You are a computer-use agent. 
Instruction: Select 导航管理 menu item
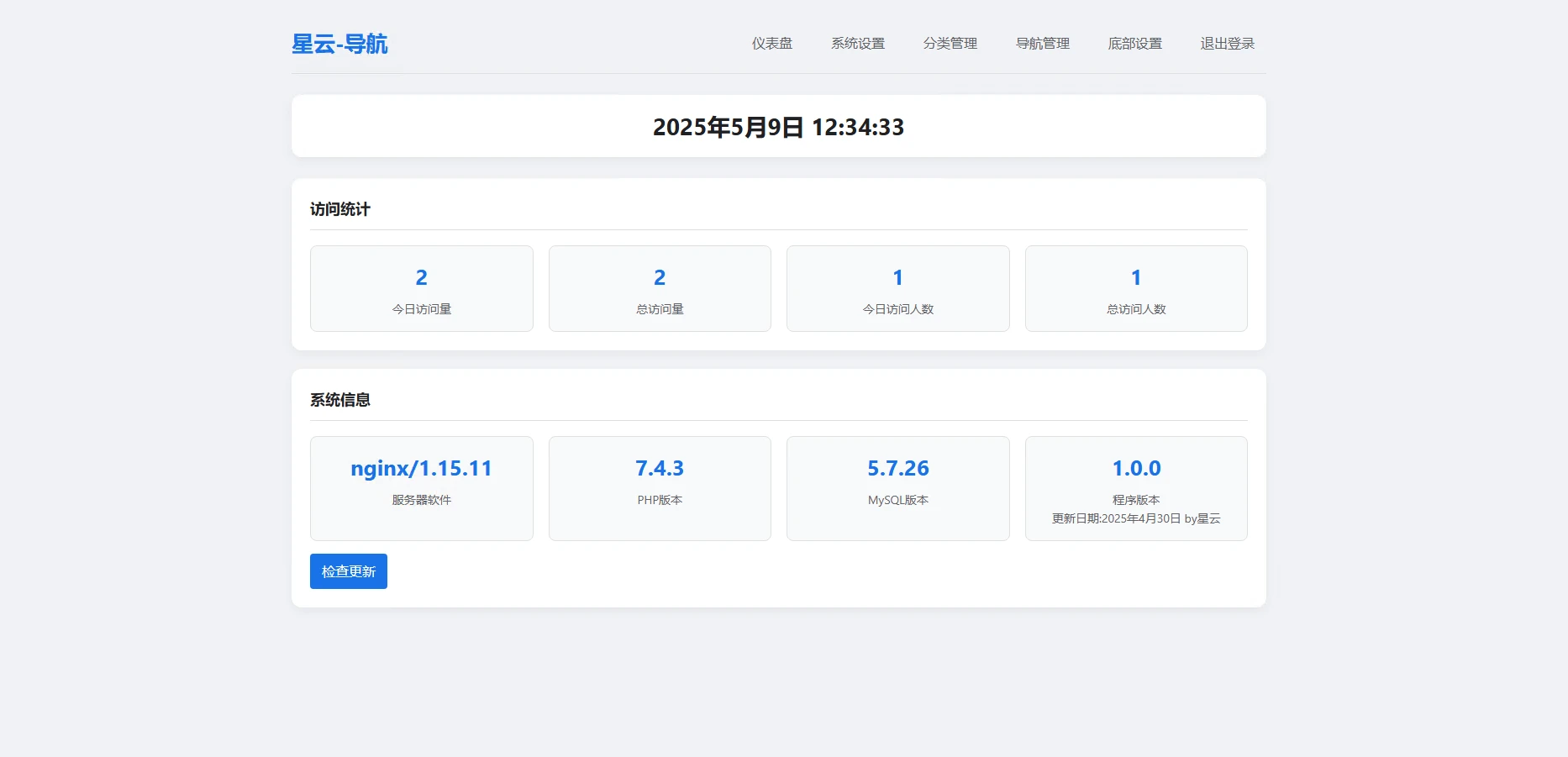coord(1043,44)
